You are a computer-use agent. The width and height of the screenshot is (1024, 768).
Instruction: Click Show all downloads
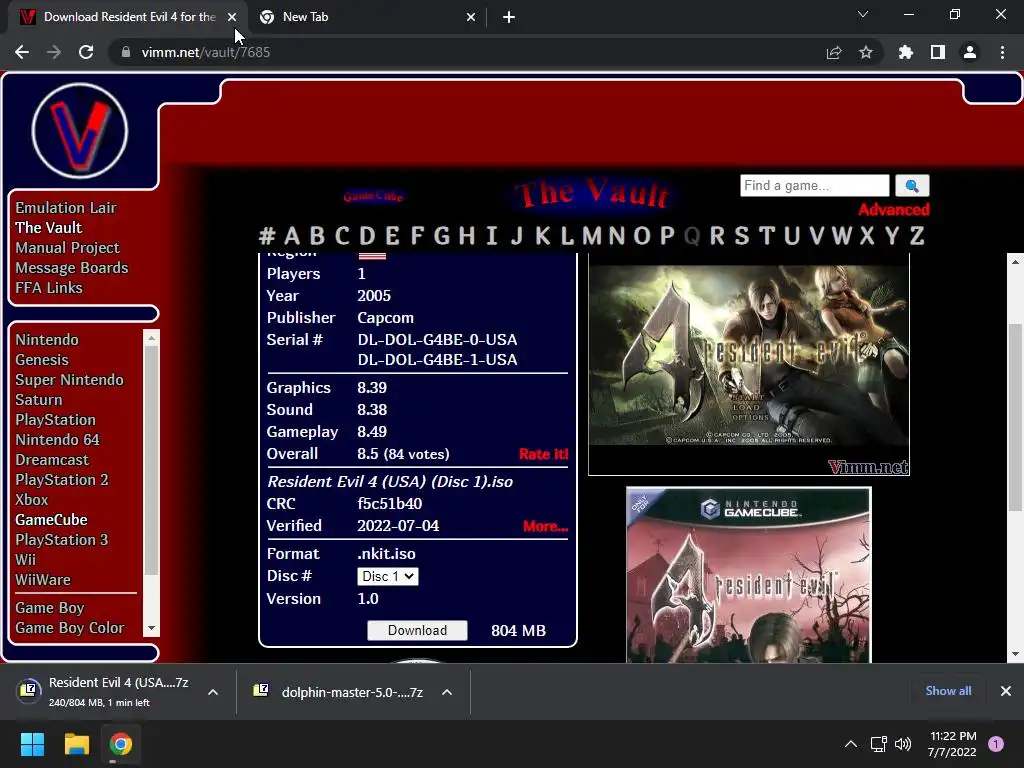point(948,691)
